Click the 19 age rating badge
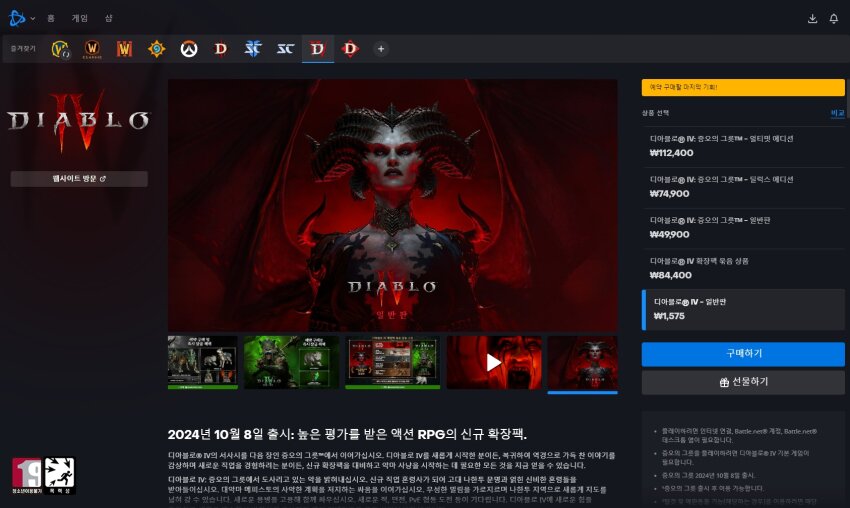 pyautogui.click(x=27, y=475)
